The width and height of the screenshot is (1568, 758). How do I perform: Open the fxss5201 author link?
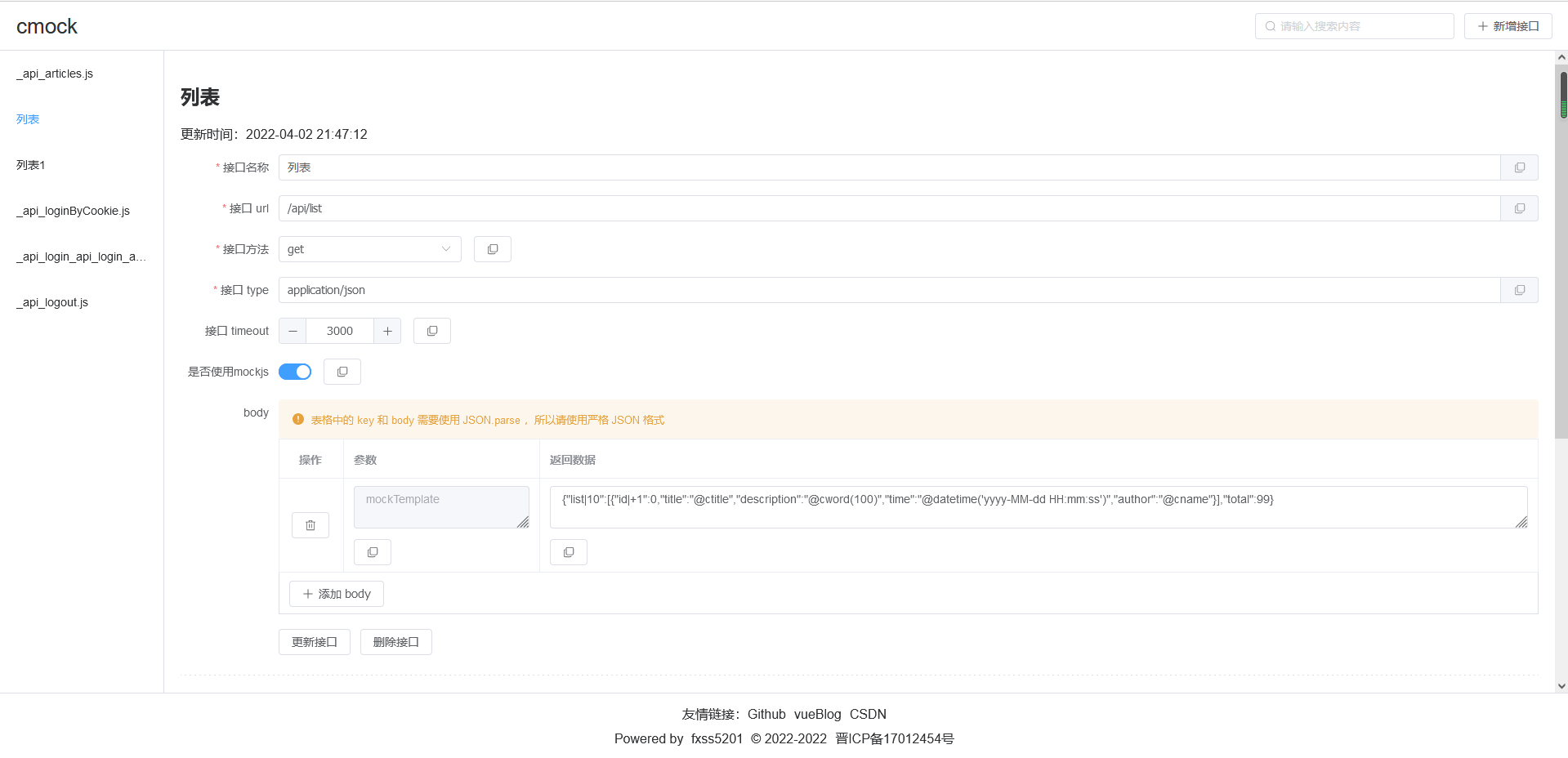[717, 738]
